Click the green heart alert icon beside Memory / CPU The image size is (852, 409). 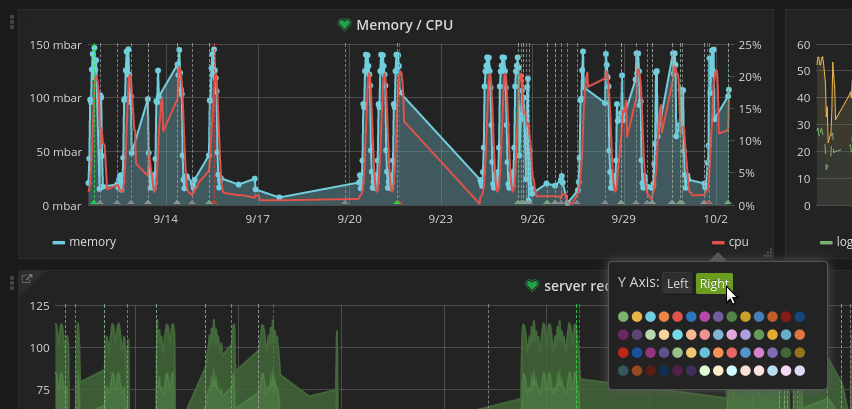[344, 25]
